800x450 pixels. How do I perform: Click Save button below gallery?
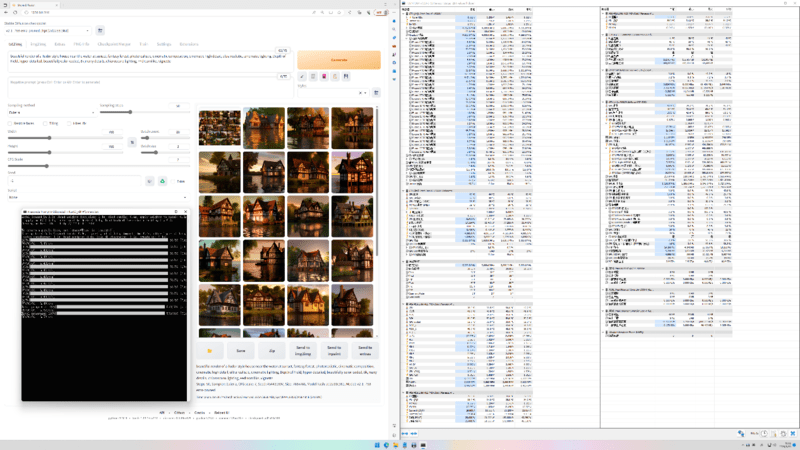[x=241, y=351]
